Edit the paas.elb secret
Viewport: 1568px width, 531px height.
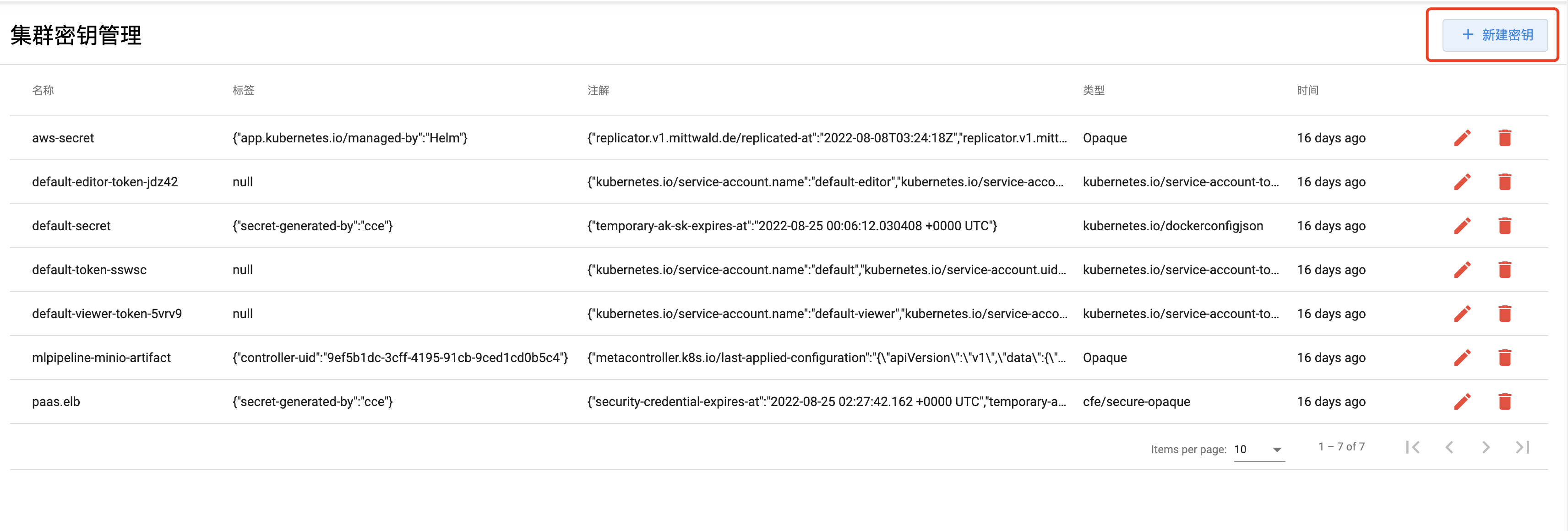[x=1462, y=401]
